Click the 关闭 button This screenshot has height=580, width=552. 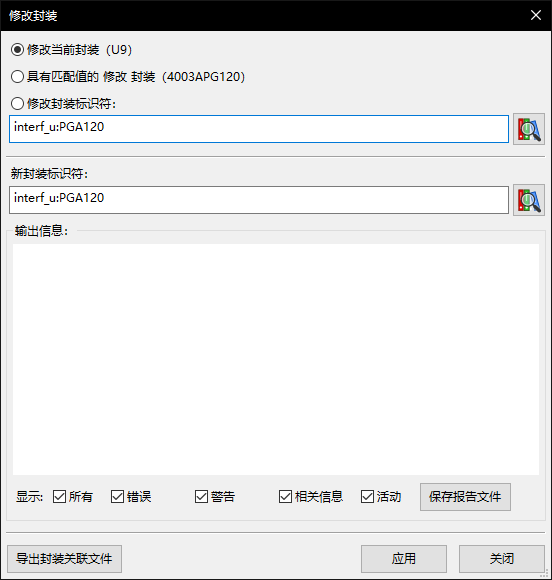tap(502, 559)
